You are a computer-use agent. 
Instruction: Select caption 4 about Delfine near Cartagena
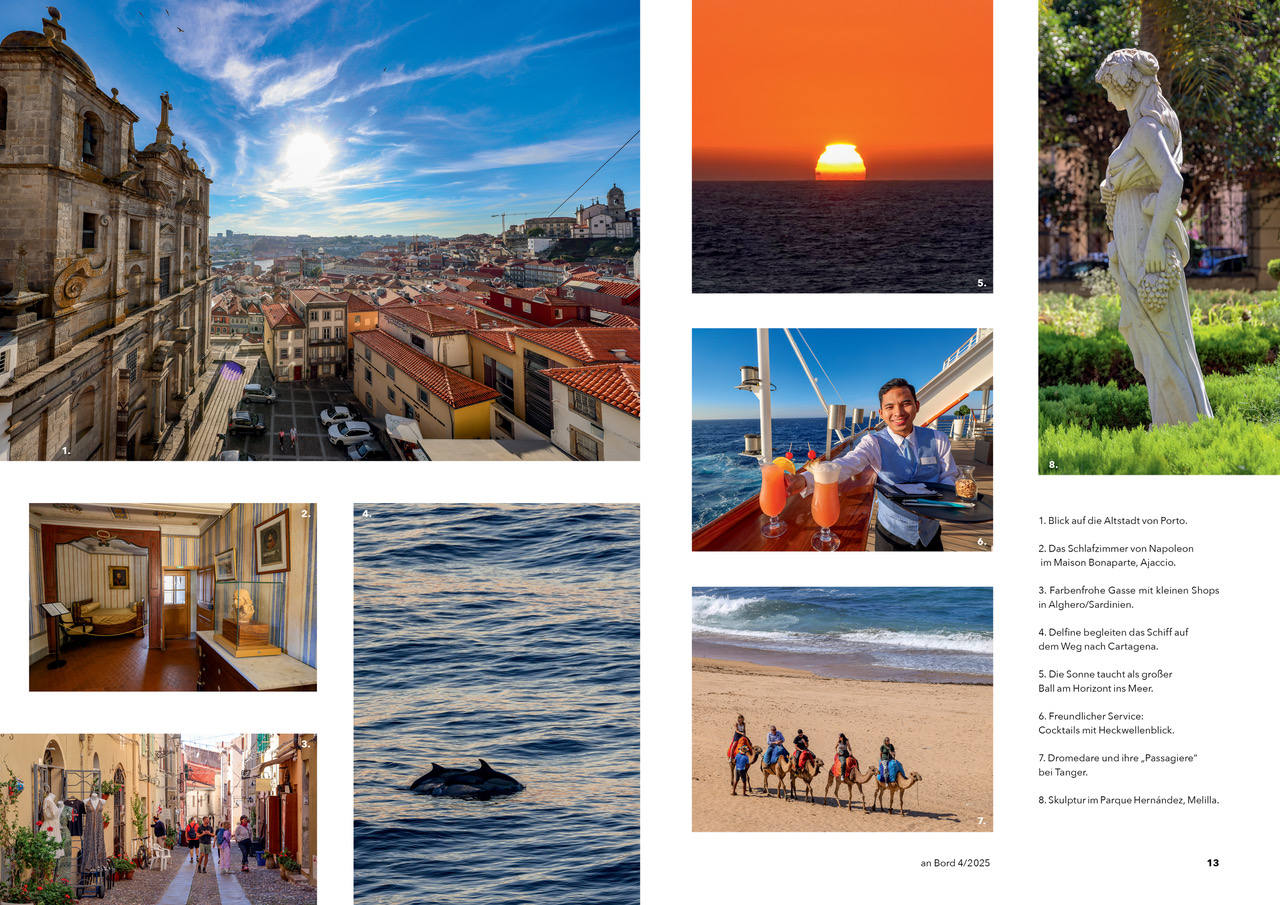point(1112,639)
